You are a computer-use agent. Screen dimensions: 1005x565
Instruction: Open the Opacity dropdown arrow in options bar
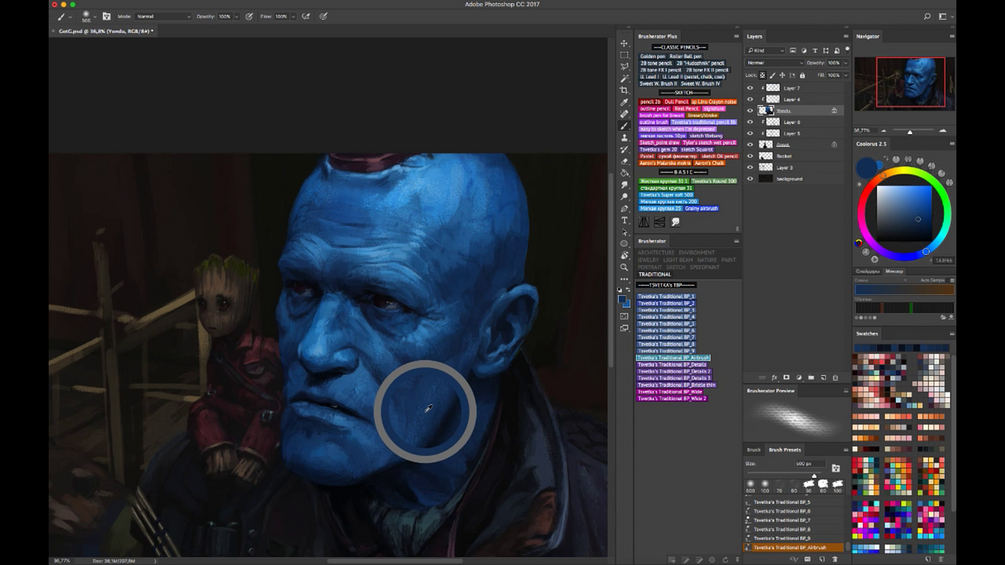[x=237, y=17]
